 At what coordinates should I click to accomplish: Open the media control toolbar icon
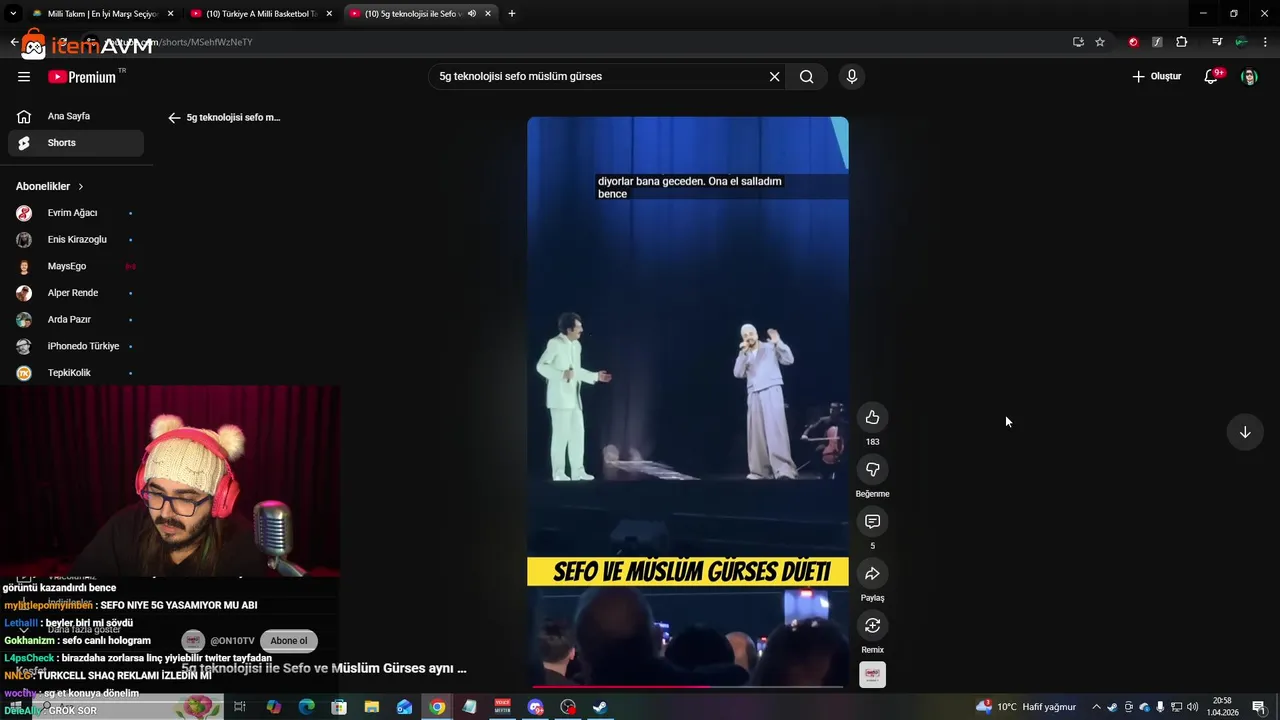(1217, 42)
